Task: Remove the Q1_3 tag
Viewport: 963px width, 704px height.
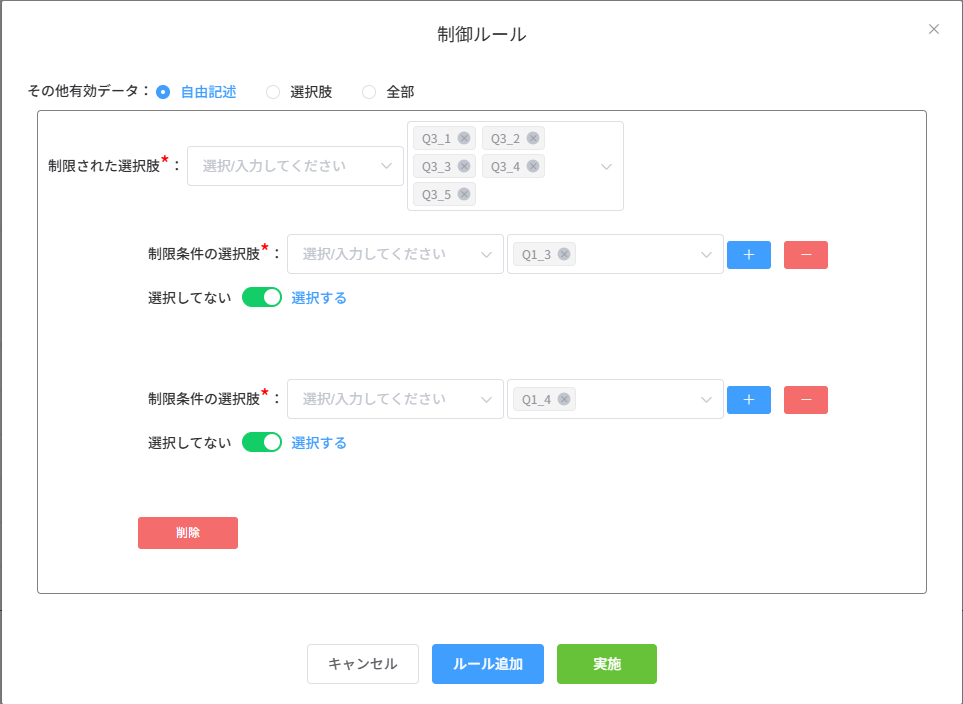Action: [564, 255]
